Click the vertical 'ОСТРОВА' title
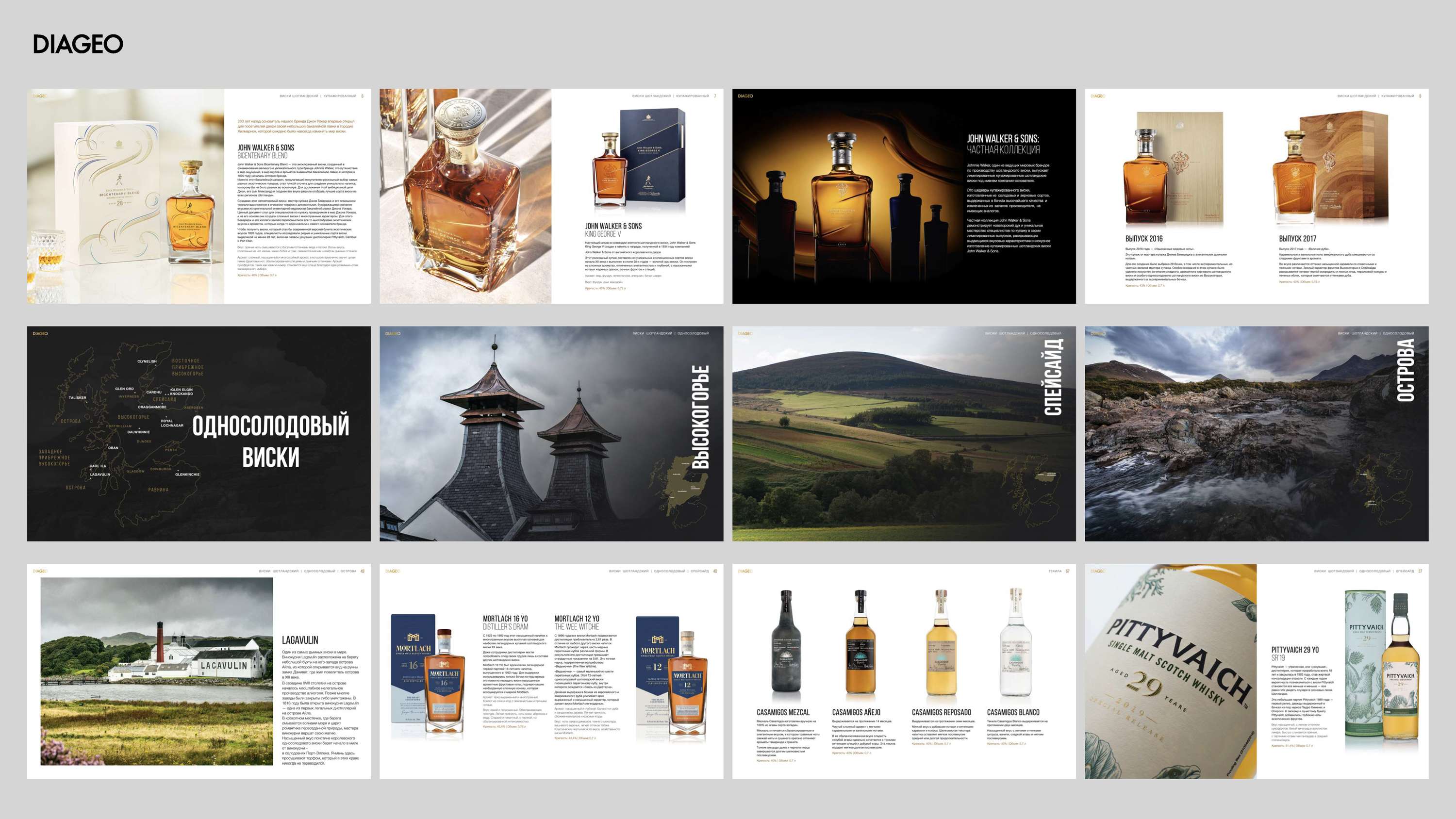 (1406, 370)
